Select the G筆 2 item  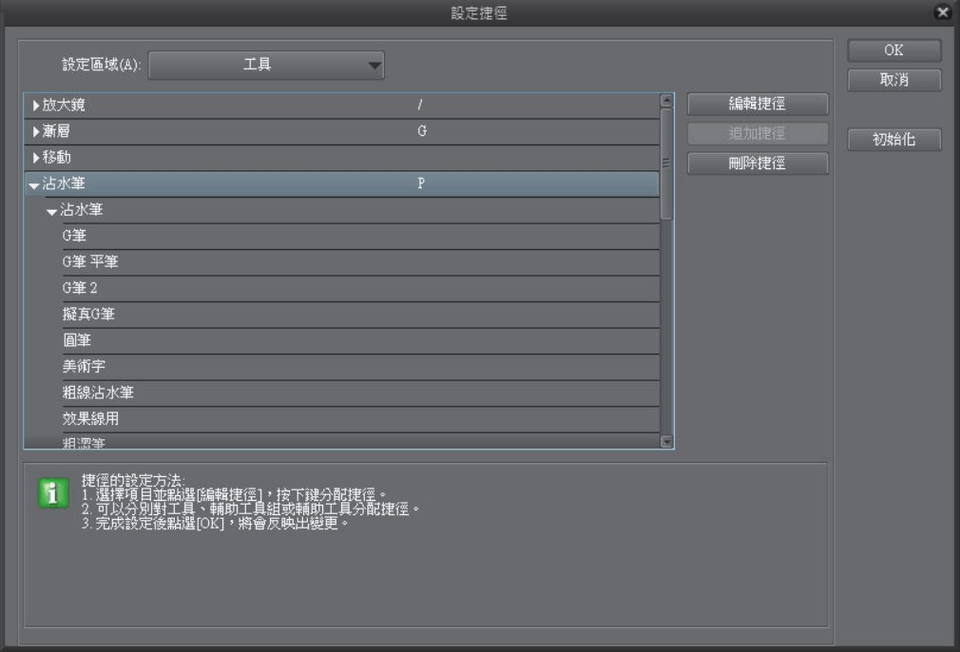[x=361, y=288]
